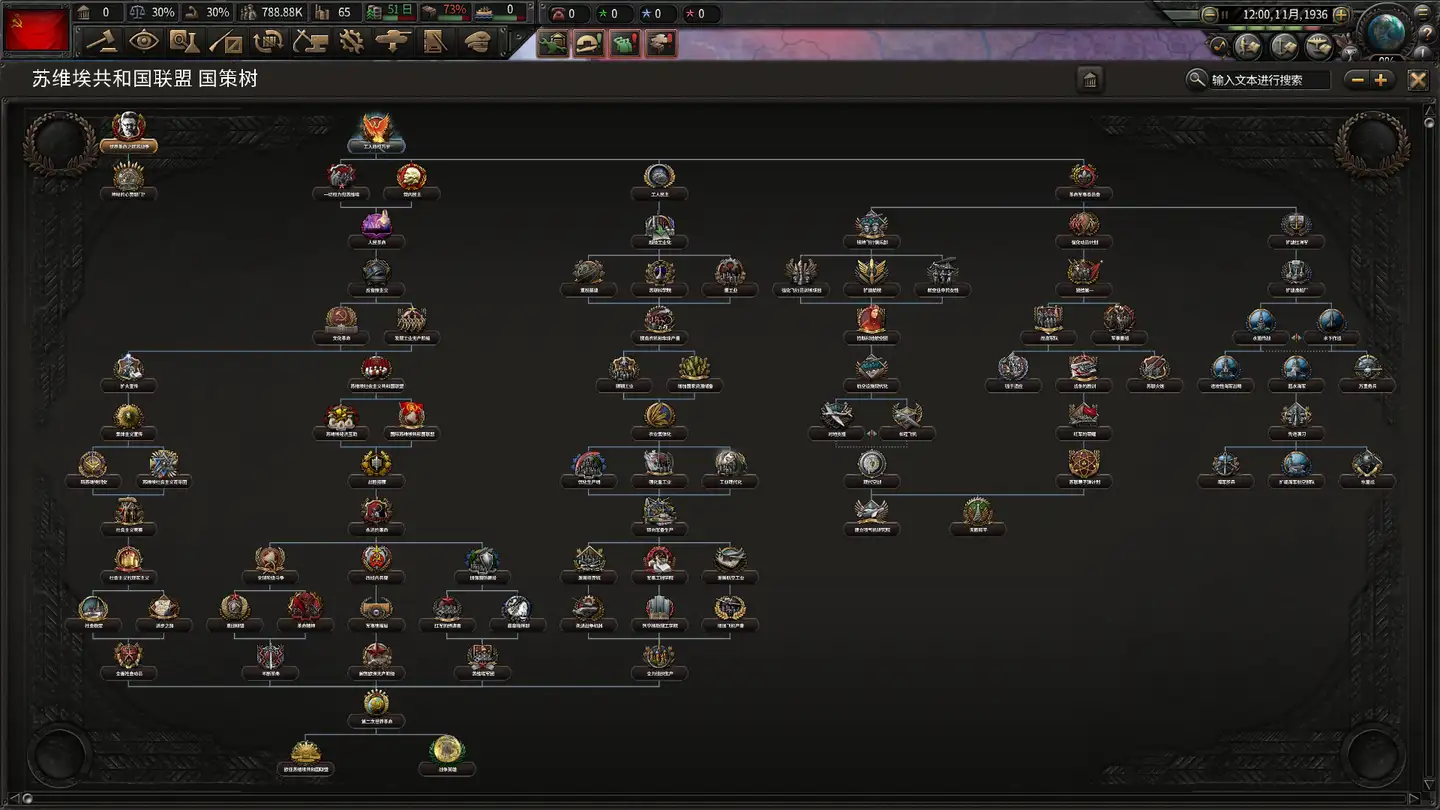Viewport: 1440px width, 810px height.
Task: Click the building icon button beside the search box
Action: coord(1090,80)
